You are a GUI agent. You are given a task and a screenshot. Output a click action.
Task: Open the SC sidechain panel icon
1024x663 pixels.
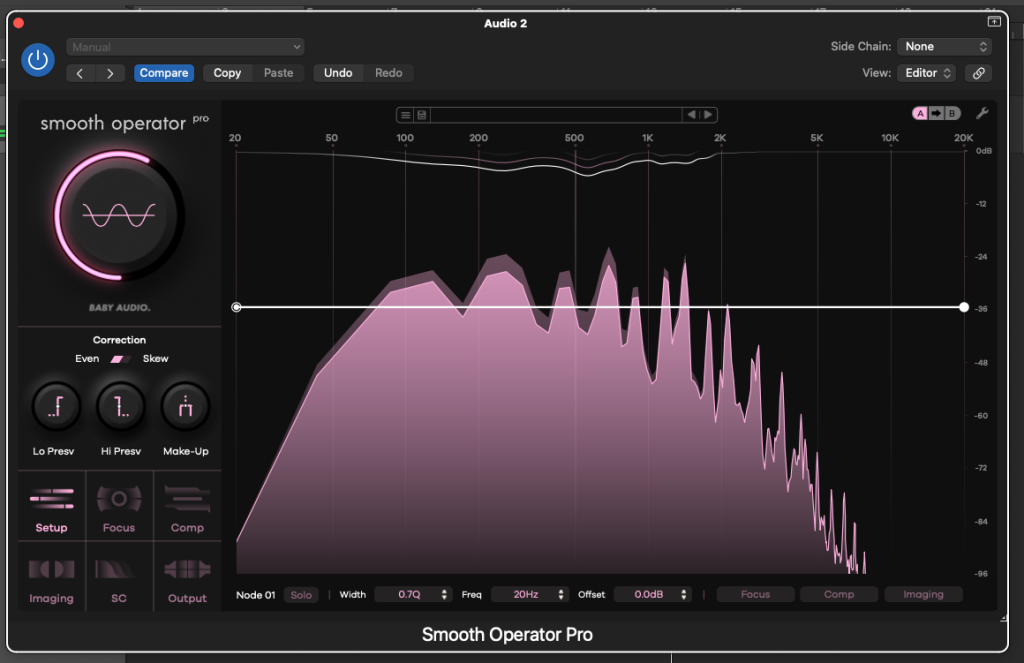tap(118, 578)
